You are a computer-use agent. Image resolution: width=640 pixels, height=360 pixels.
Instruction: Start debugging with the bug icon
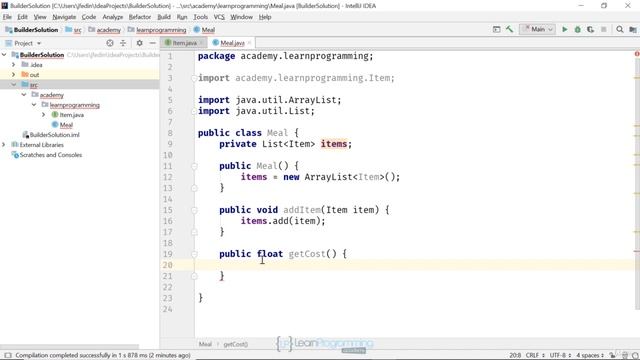pos(578,29)
